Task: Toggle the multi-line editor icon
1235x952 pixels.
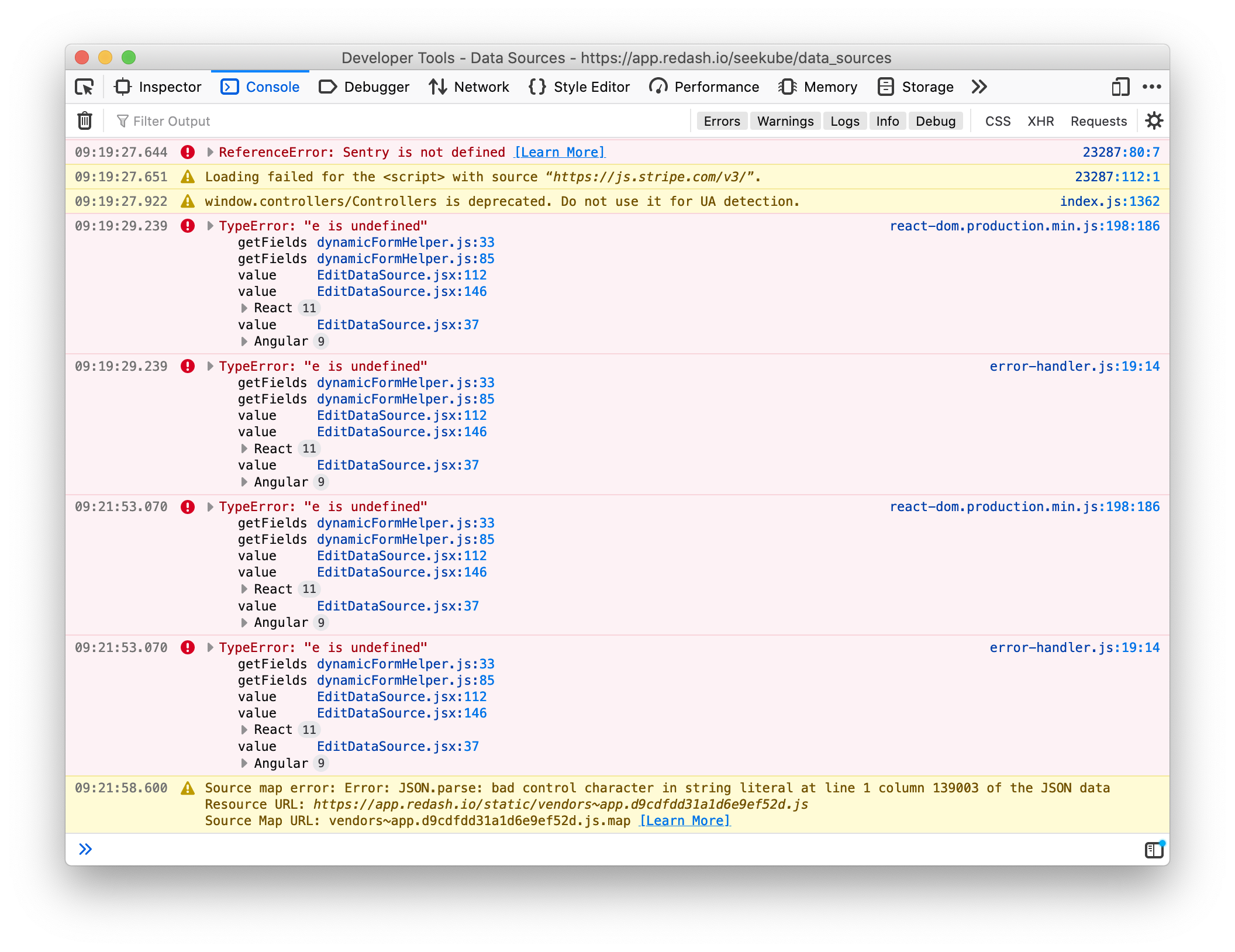Action: (x=1154, y=849)
